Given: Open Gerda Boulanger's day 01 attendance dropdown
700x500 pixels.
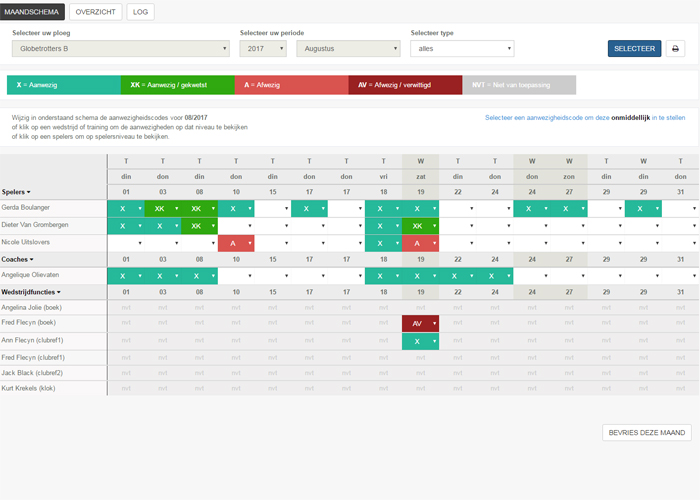Looking at the screenshot, I should point(126,208).
